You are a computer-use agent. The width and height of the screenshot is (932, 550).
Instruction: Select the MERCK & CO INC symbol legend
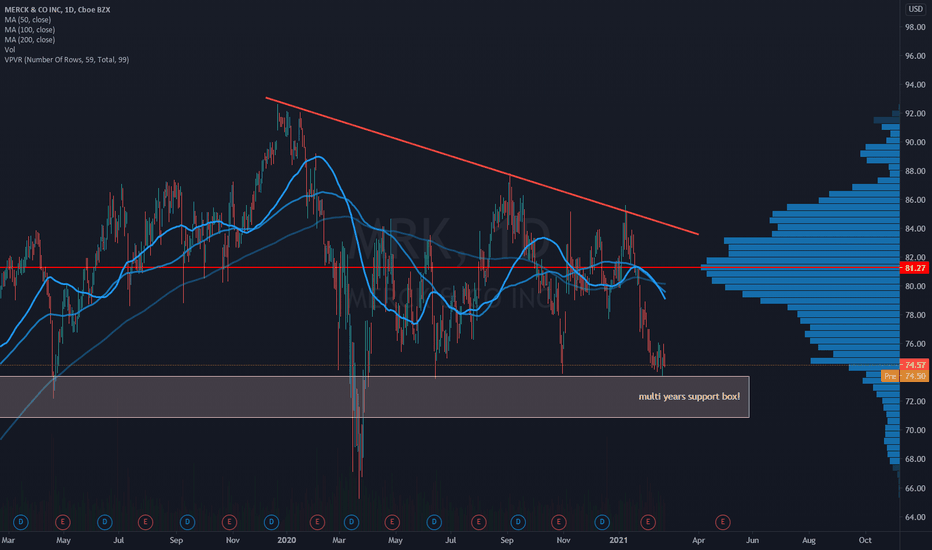click(57, 10)
